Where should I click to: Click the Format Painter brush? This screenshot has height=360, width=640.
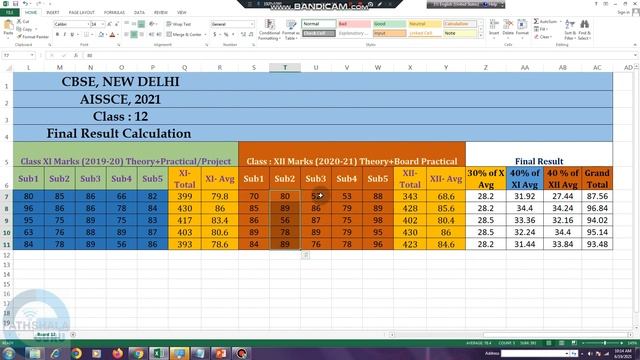coord(19,37)
